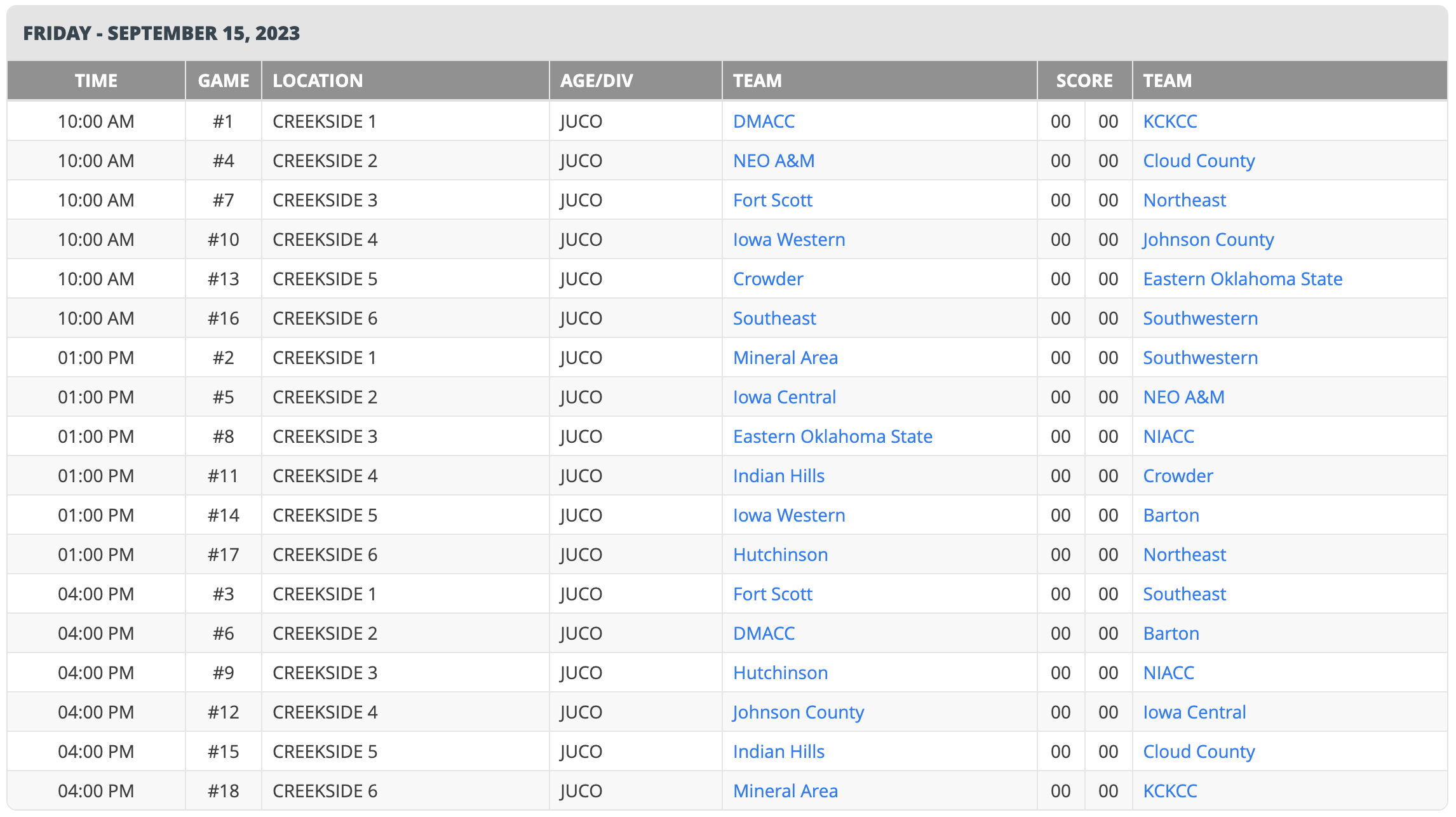Select Johnson County in game #12 row

point(798,712)
